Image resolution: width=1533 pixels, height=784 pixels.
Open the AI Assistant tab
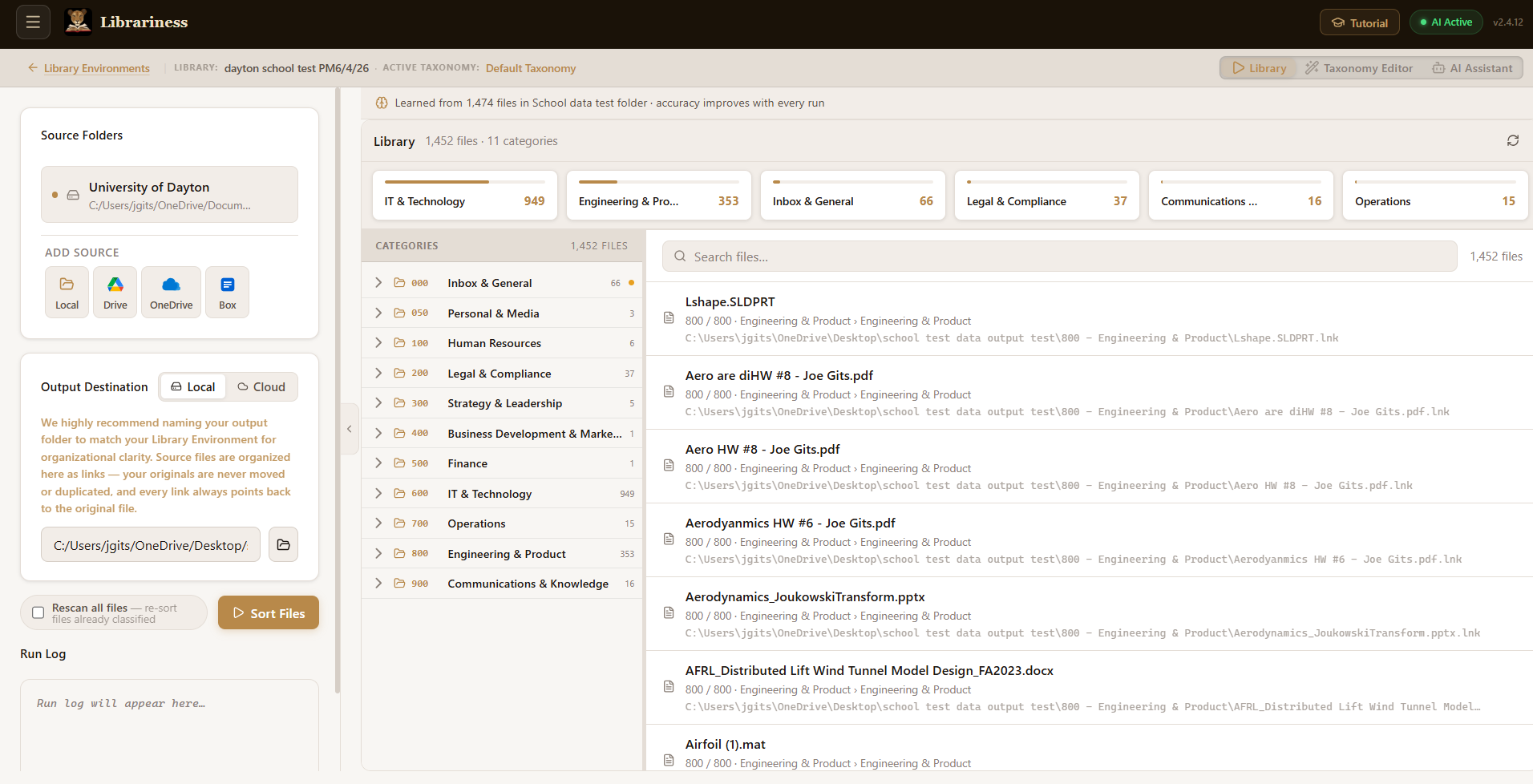click(x=1473, y=68)
